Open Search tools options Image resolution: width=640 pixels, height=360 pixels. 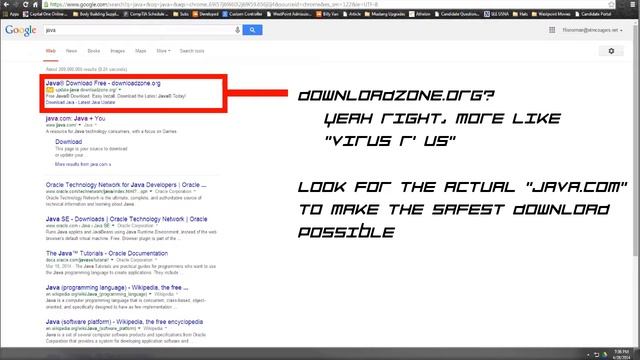tap(192, 51)
